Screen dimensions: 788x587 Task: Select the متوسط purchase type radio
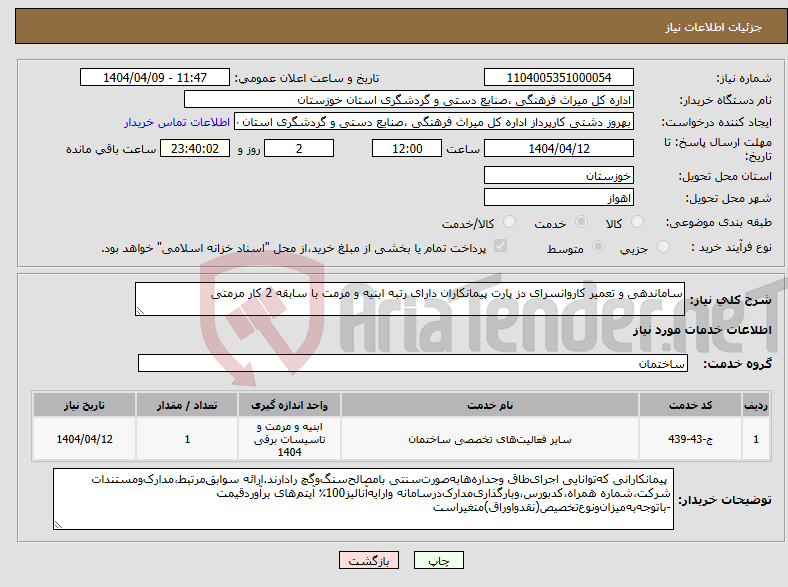(598, 246)
